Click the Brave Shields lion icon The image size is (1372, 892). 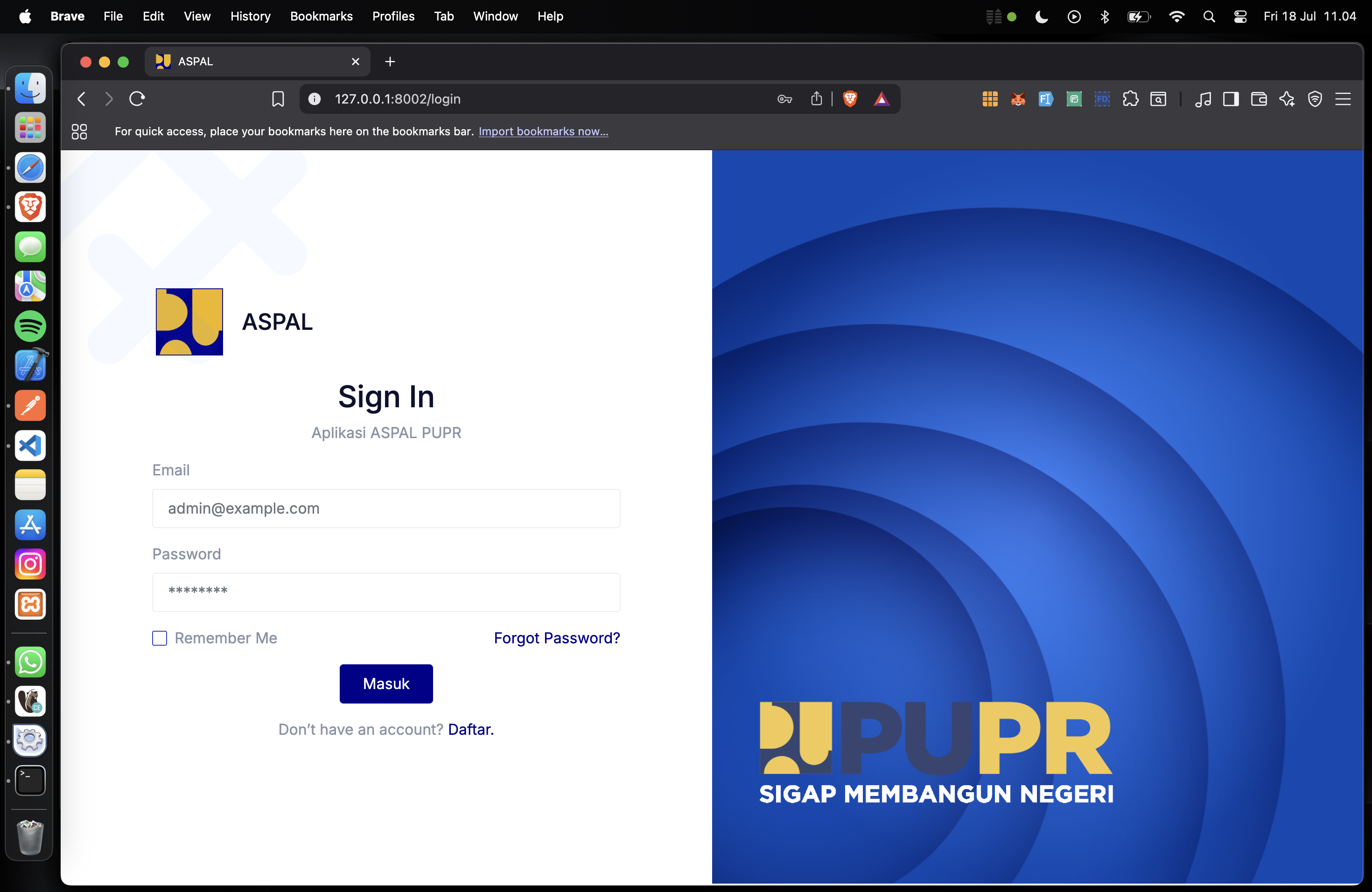pyautogui.click(x=850, y=99)
